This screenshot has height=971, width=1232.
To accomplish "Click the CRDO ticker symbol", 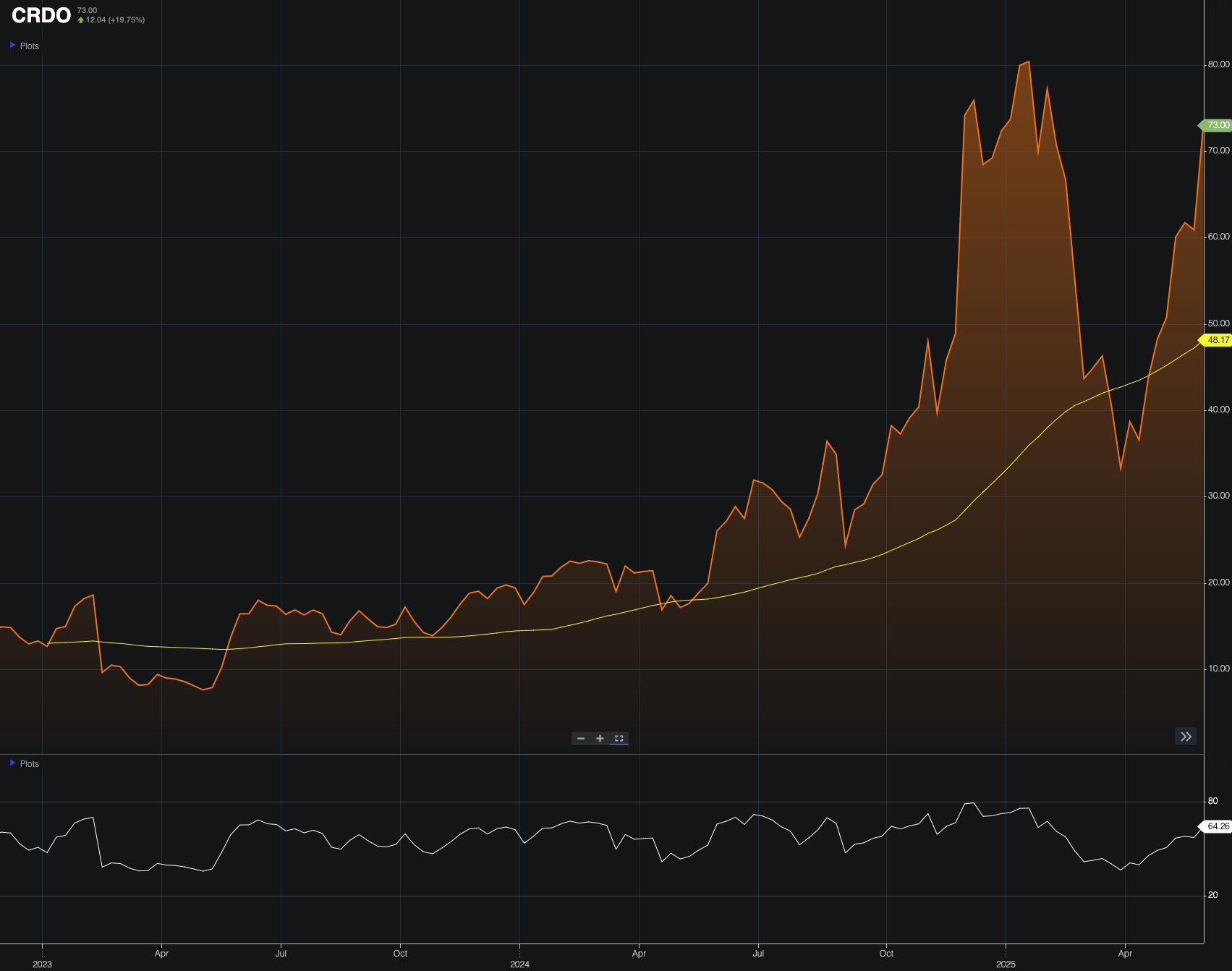I will click(40, 15).
